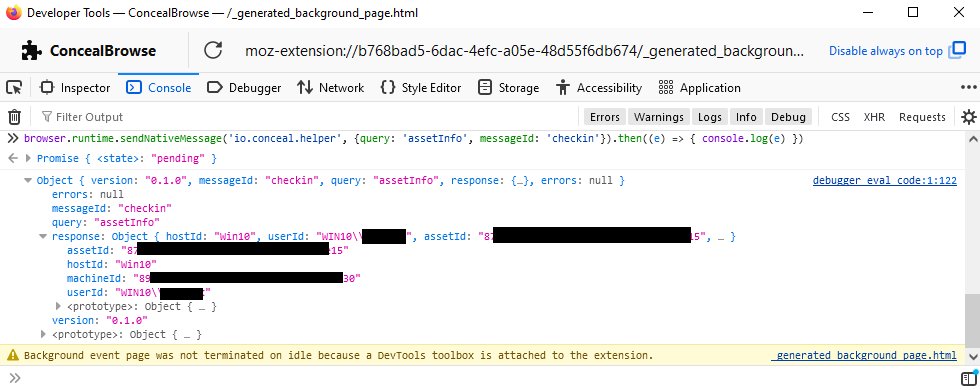Enable the Requests filter
The image size is (980, 390).
click(922, 117)
